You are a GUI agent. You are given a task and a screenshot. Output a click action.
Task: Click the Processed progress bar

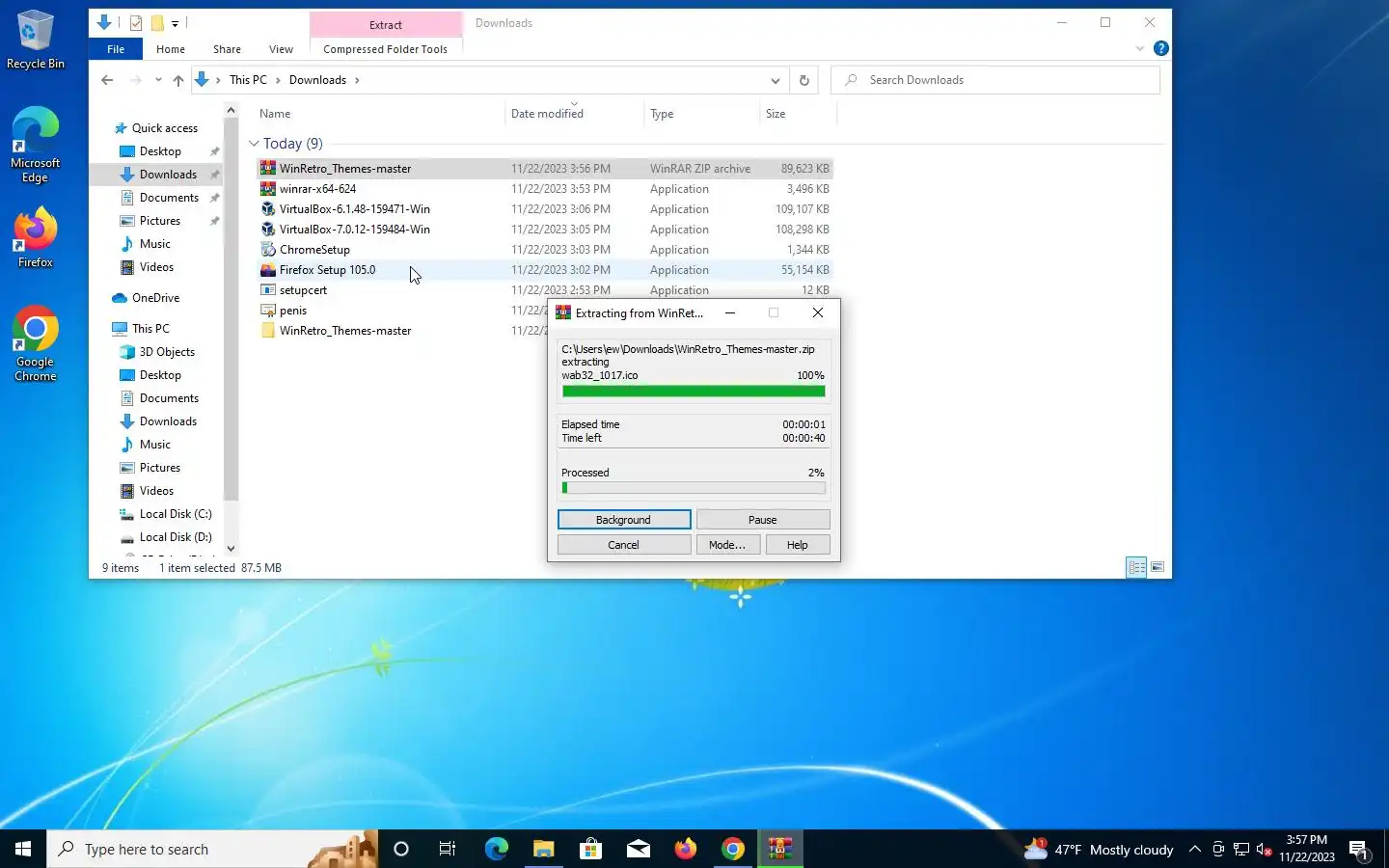(694, 488)
